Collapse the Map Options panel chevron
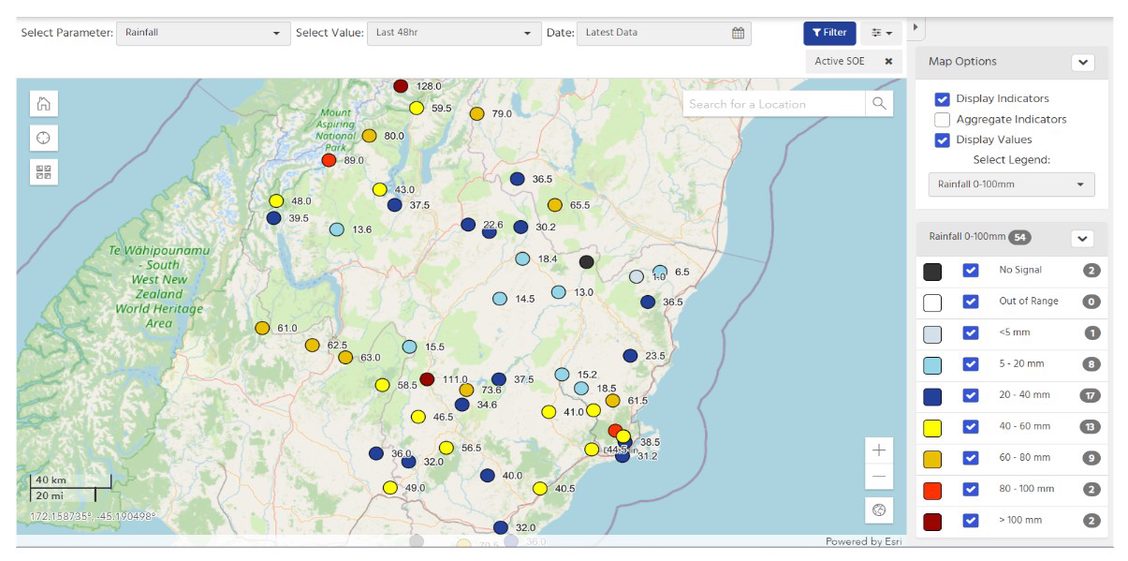The width and height of the screenshot is (1128, 561). click(1083, 62)
